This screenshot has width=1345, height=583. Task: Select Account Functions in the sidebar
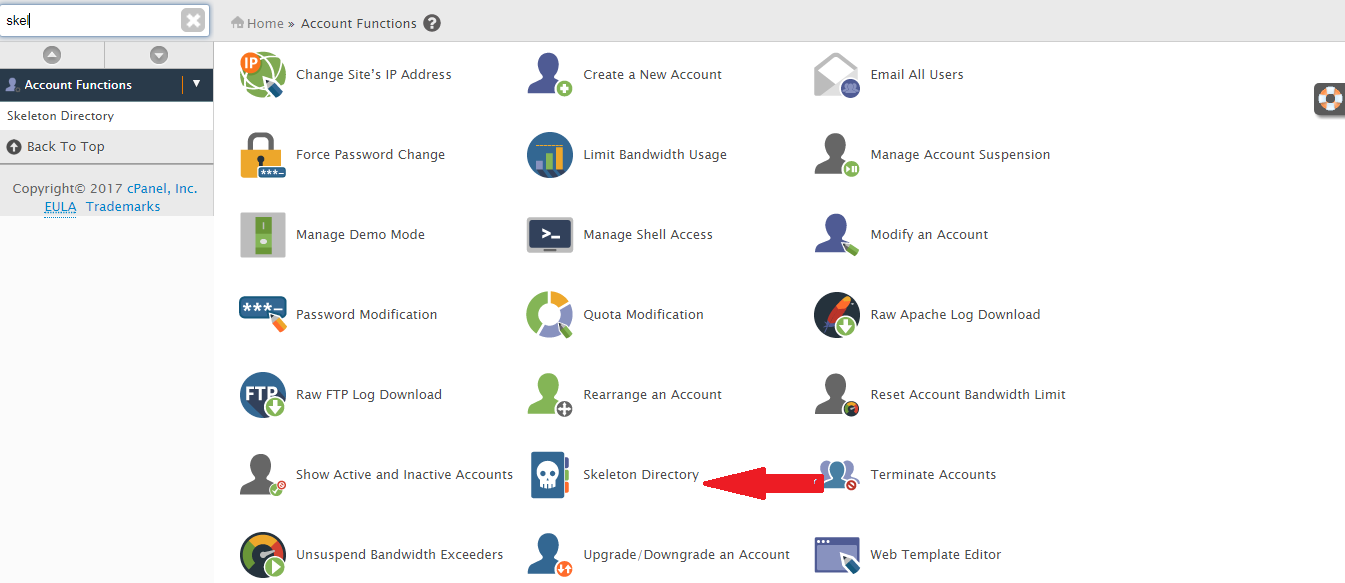pos(78,85)
